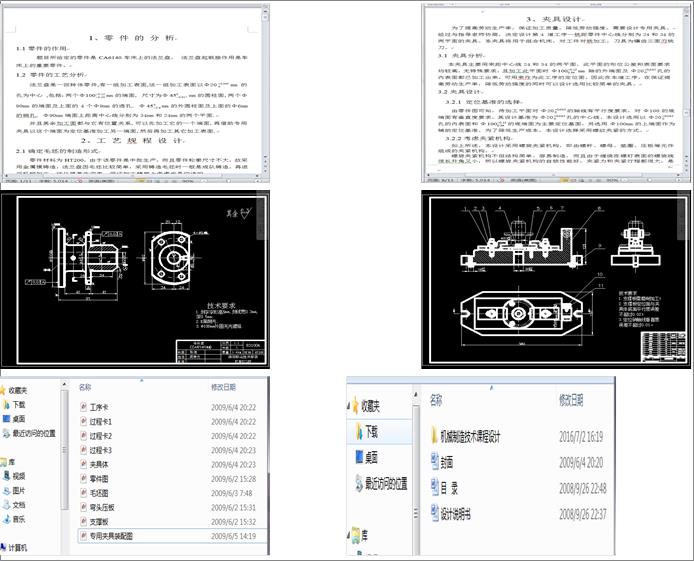
Task: Select 库 in left explorer sidebar
Action: click(x=8, y=462)
